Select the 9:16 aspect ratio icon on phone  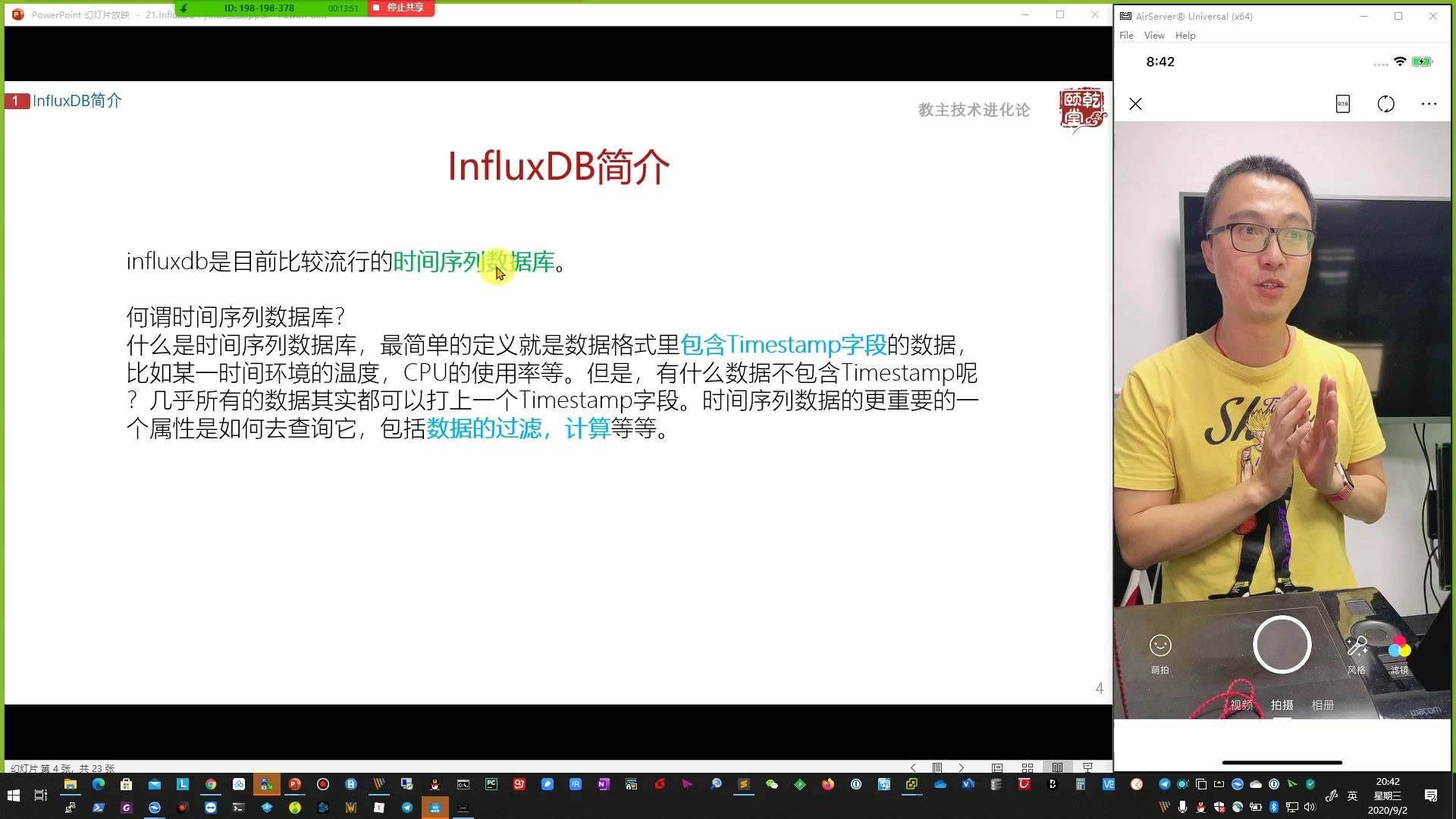point(1342,104)
